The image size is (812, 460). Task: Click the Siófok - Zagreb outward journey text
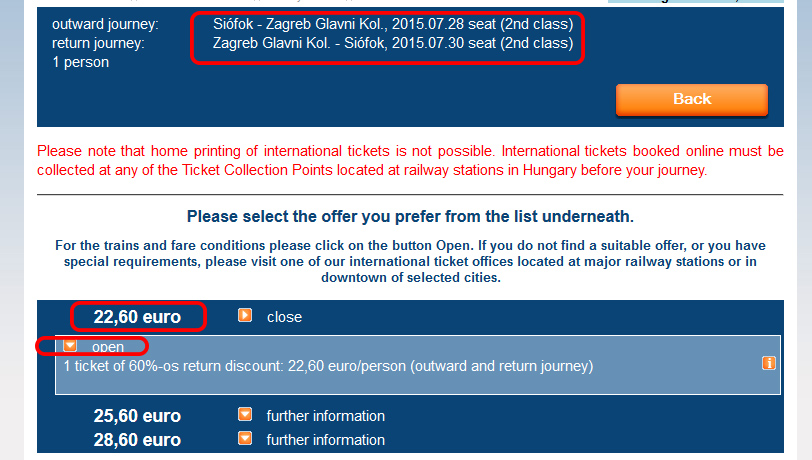click(393, 24)
